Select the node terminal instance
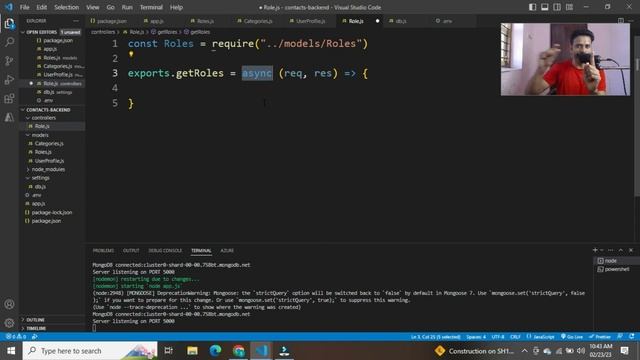Screen dimensions: 640x360 click(616, 260)
